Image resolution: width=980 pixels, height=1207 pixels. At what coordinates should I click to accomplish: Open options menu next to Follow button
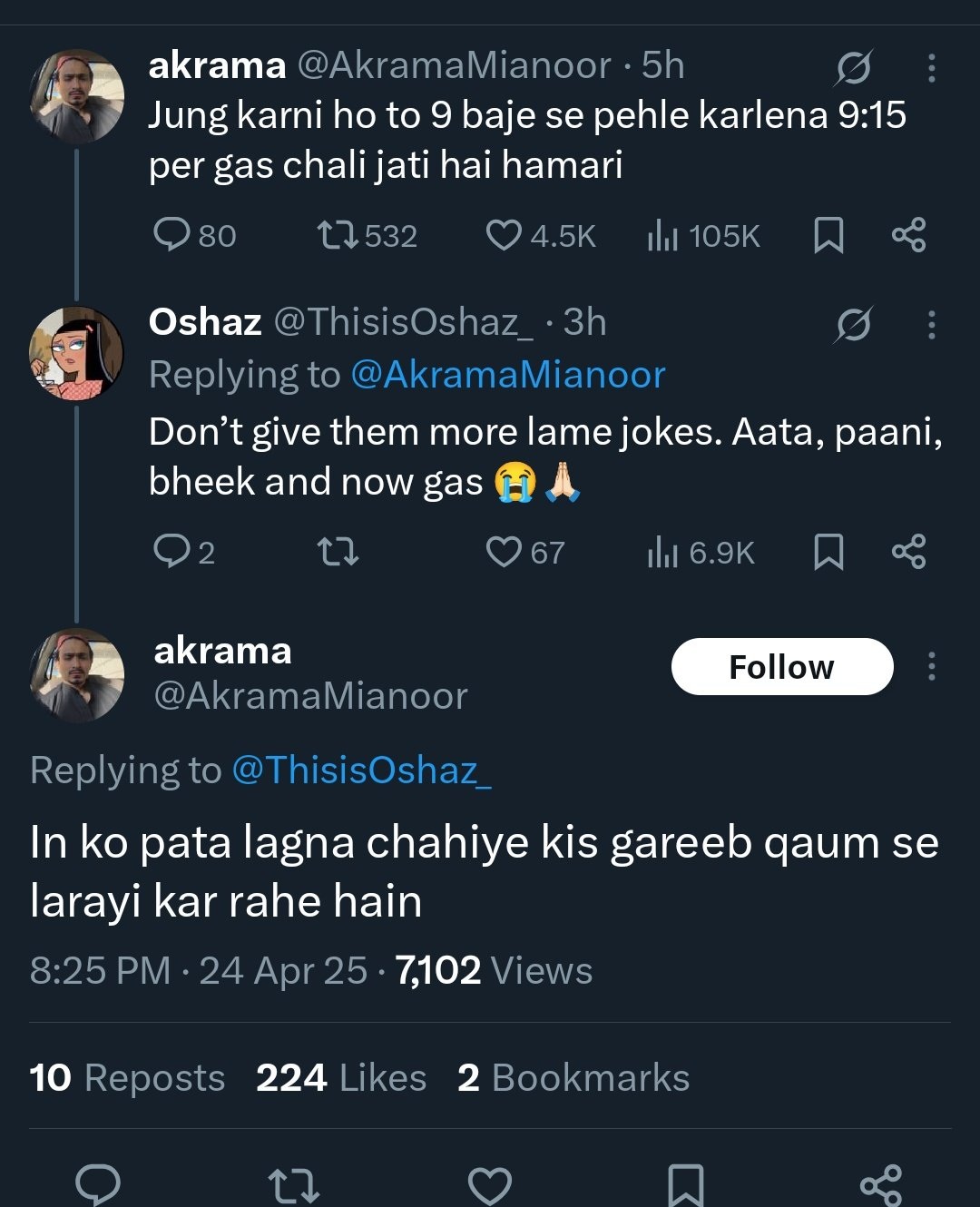pos(931,667)
